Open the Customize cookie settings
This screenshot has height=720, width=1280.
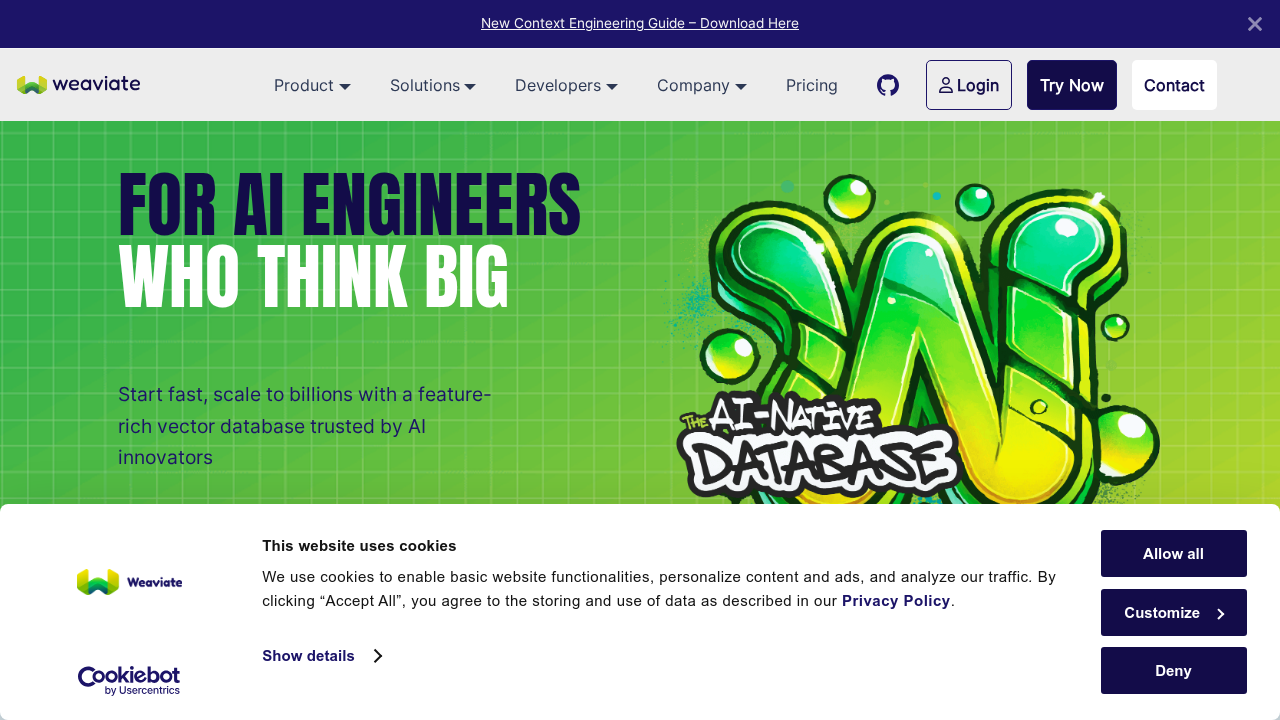tap(1173, 613)
